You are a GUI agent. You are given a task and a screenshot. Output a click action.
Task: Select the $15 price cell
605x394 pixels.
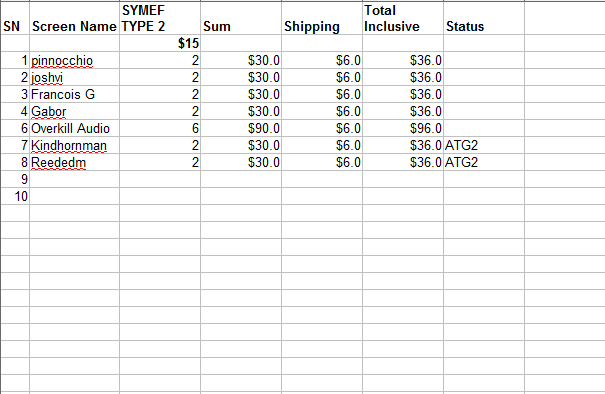tap(160, 43)
